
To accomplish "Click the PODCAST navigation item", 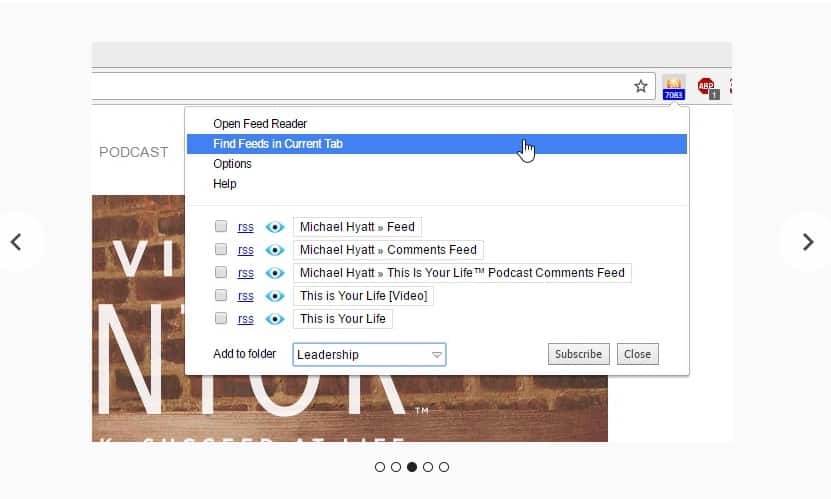I will pyautogui.click(x=134, y=153).
